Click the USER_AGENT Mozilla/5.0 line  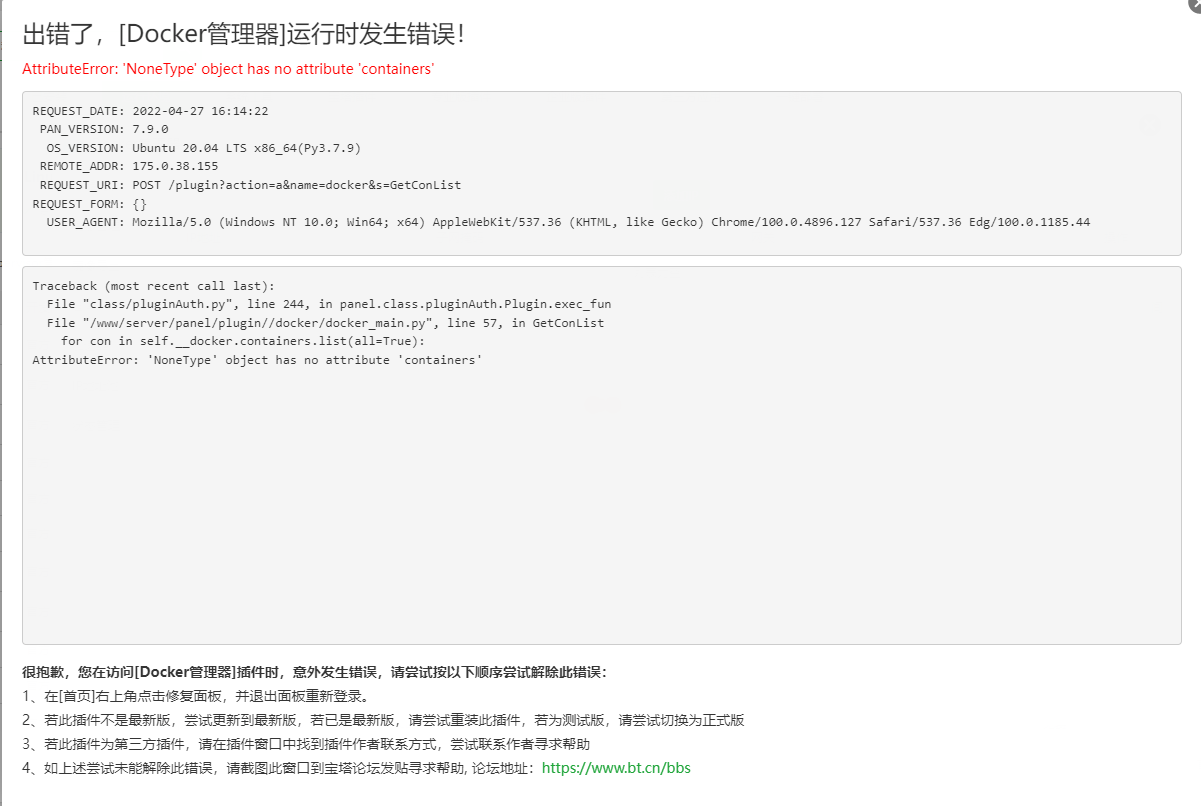(x=568, y=222)
